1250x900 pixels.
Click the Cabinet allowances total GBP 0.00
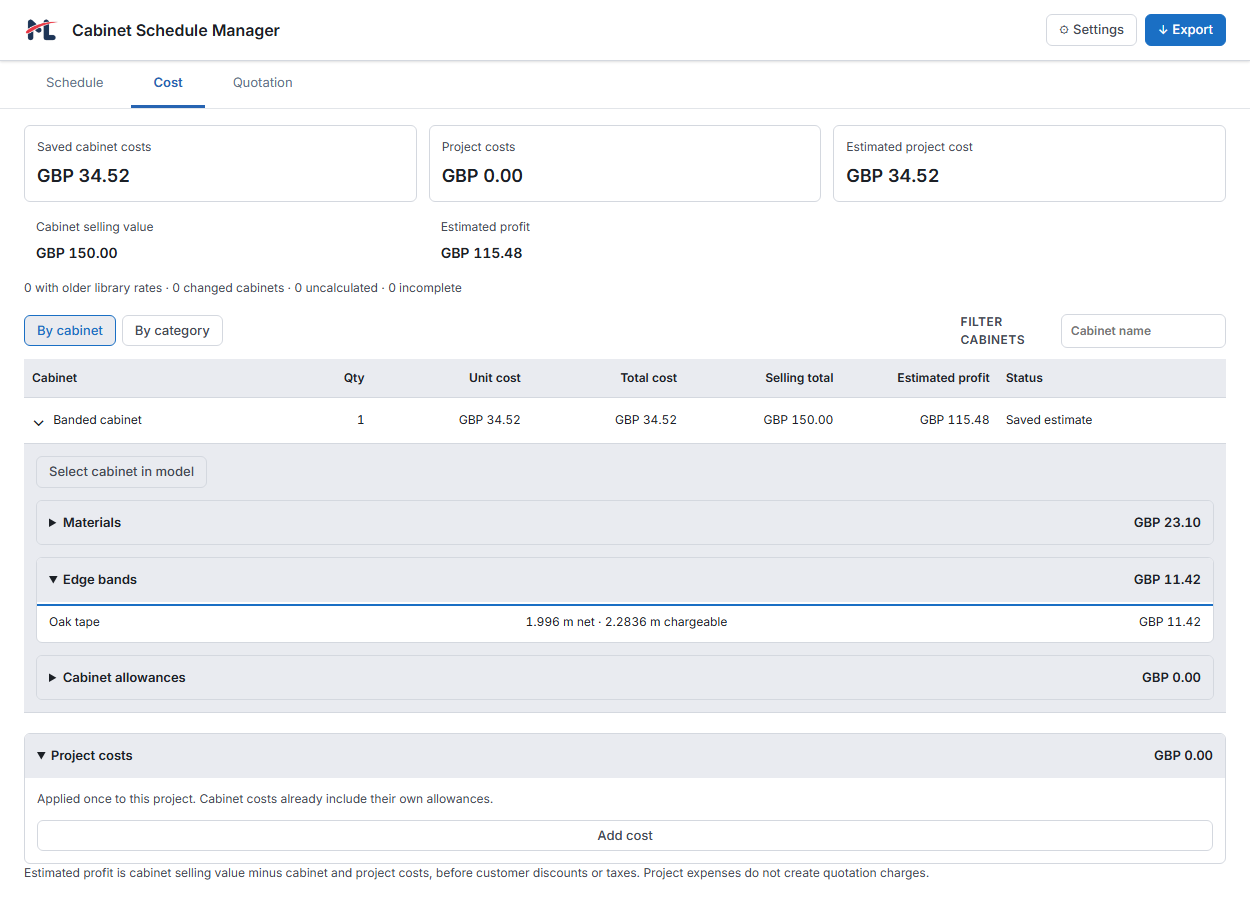(x=1171, y=678)
